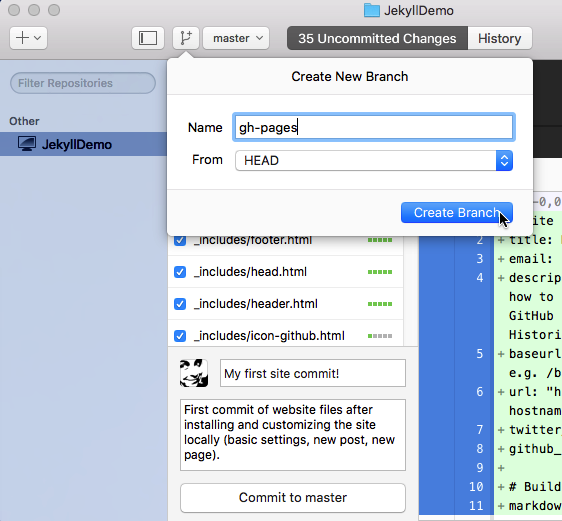The image size is (562, 521).
Task: Click the Create Branch button
Action: pyautogui.click(x=457, y=212)
